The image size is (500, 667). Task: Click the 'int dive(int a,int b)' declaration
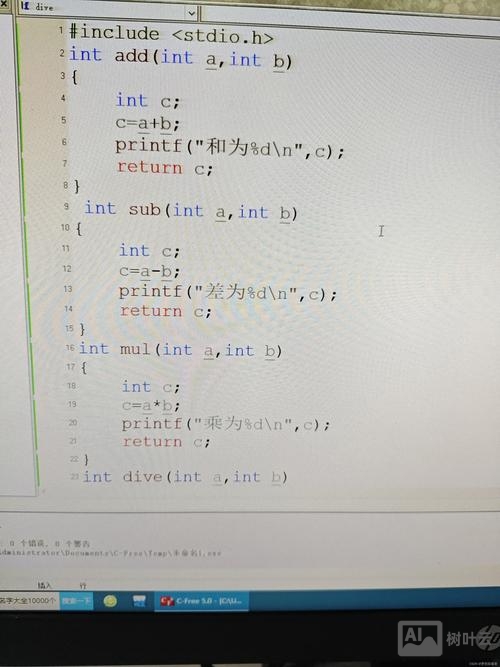click(186, 477)
